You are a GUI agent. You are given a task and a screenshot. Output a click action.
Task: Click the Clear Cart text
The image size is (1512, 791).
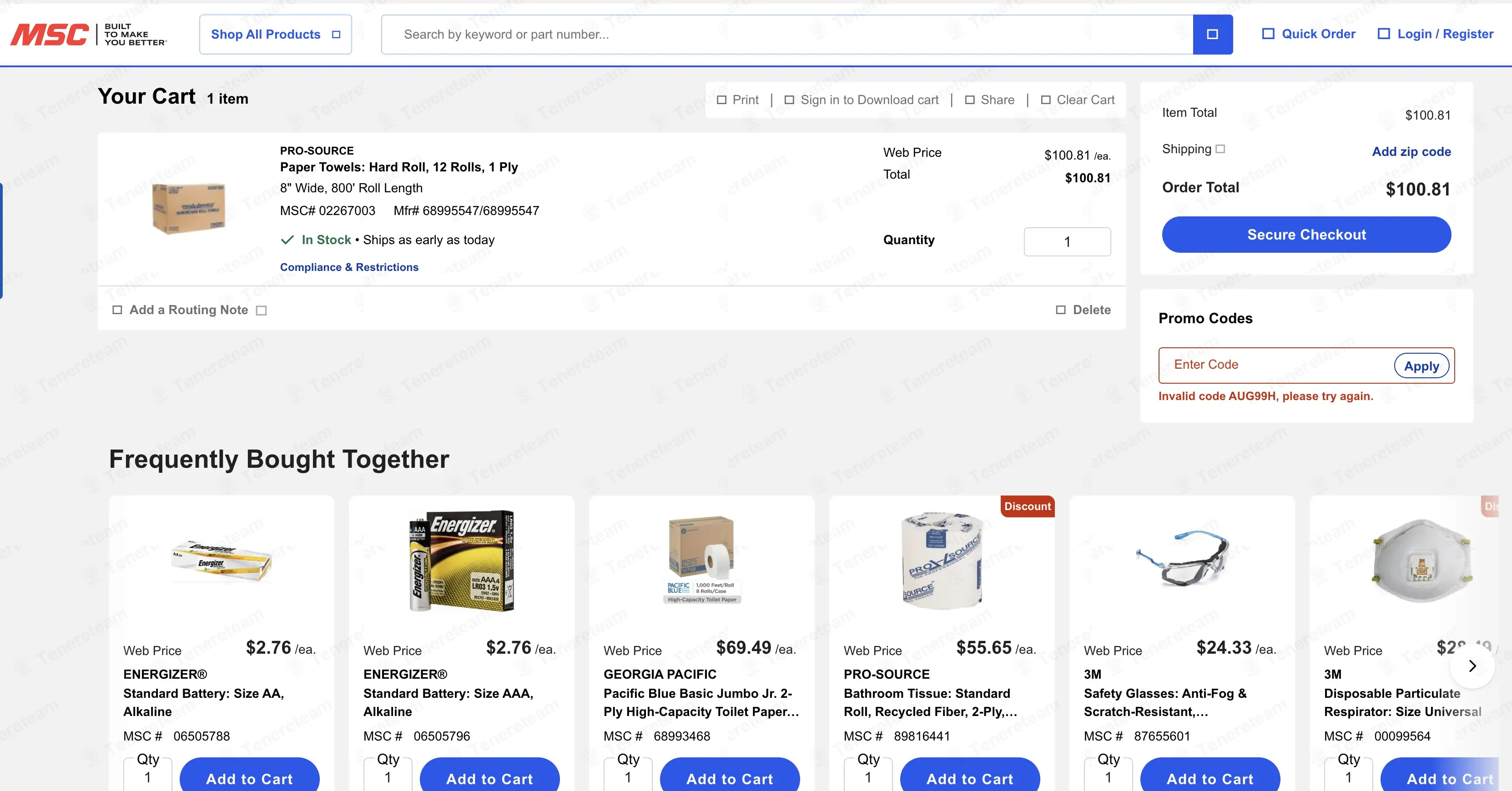point(1085,100)
